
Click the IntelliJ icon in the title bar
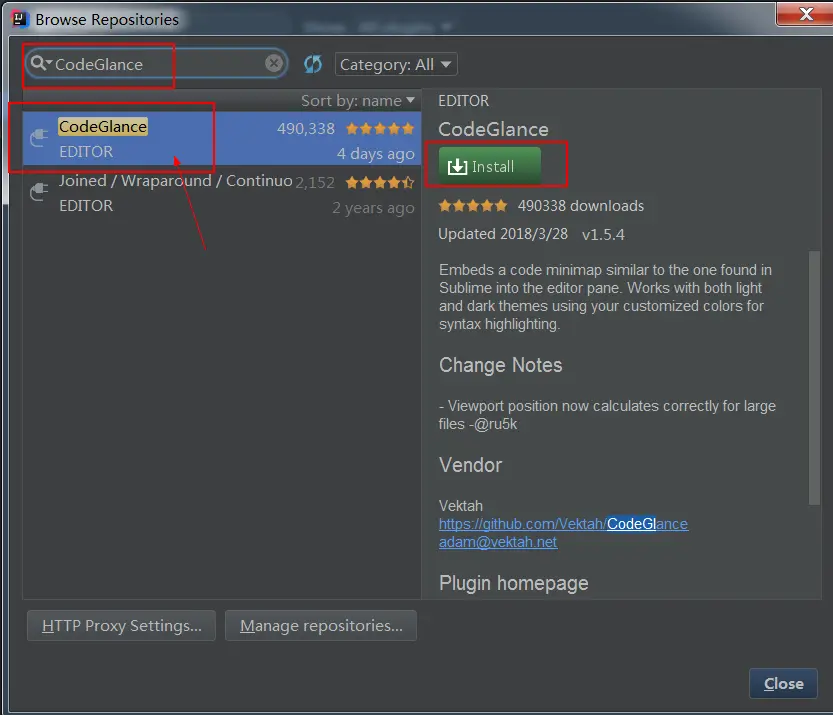[x=19, y=19]
